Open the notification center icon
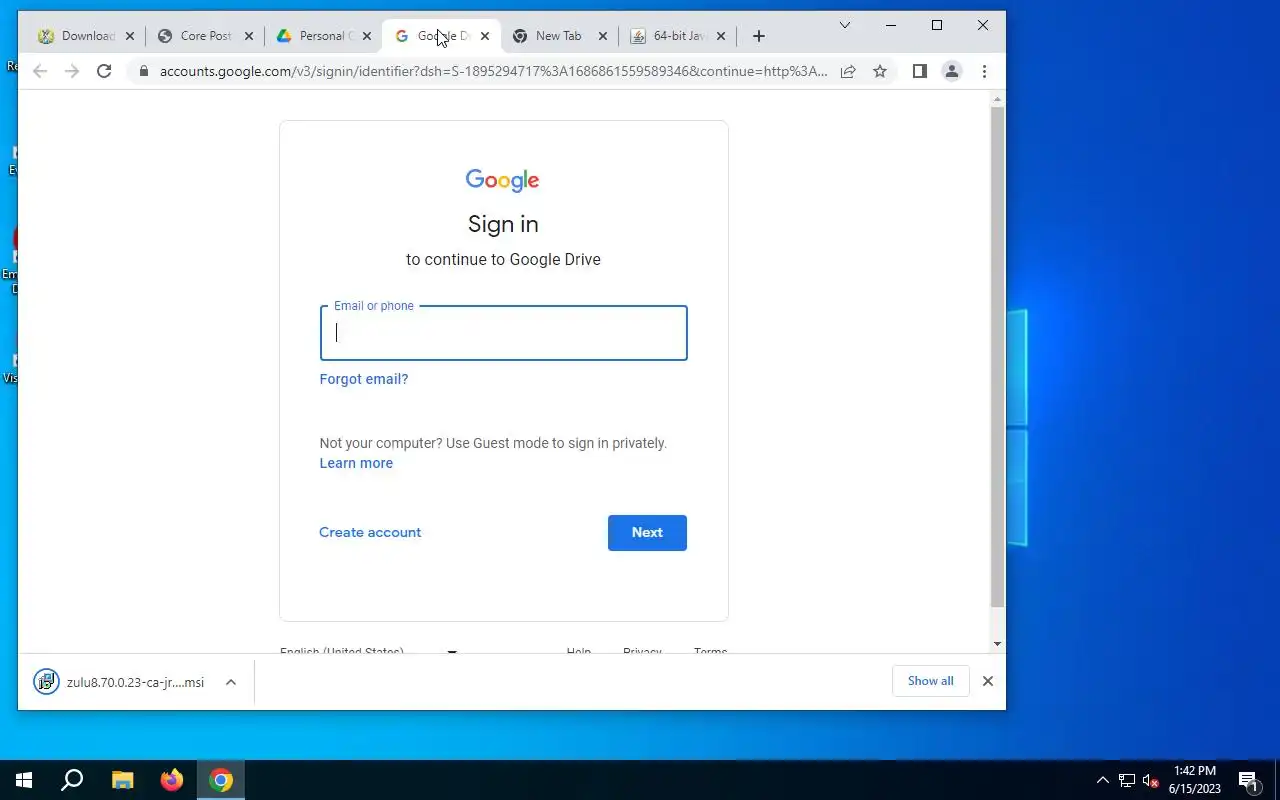1280x800 pixels. (x=1248, y=780)
